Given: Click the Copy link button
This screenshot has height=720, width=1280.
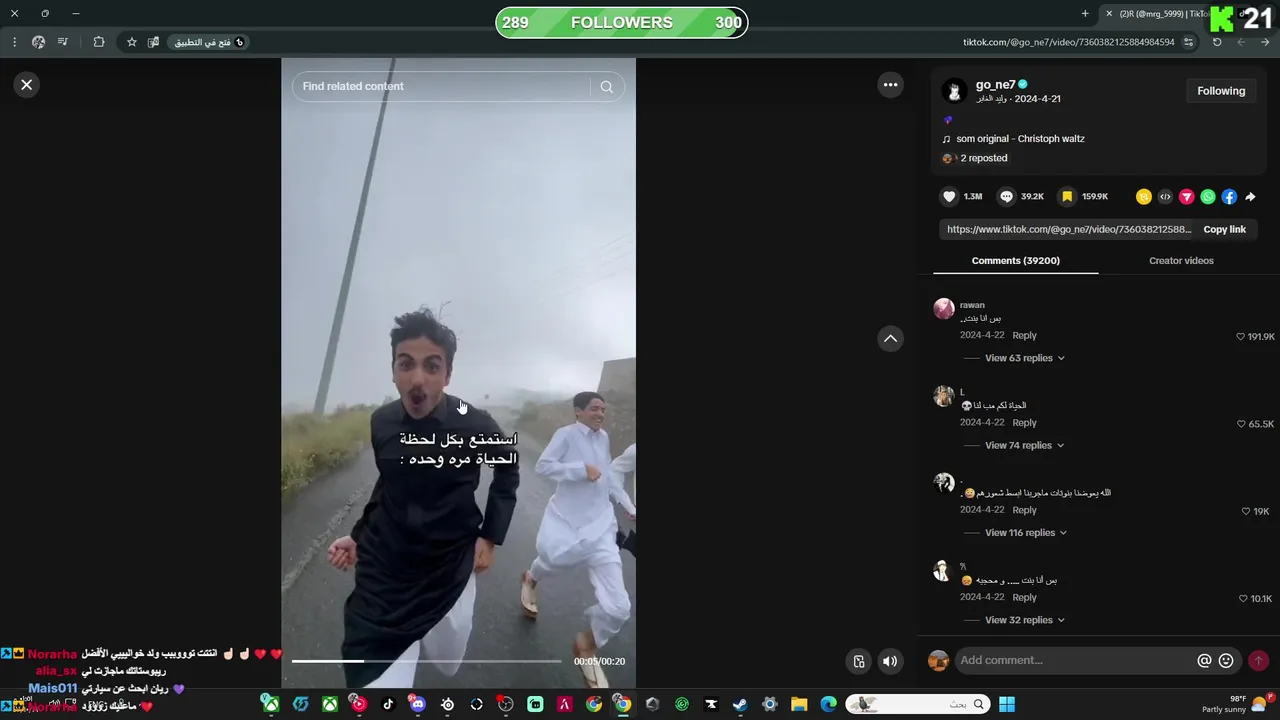Looking at the screenshot, I should click(x=1224, y=229).
